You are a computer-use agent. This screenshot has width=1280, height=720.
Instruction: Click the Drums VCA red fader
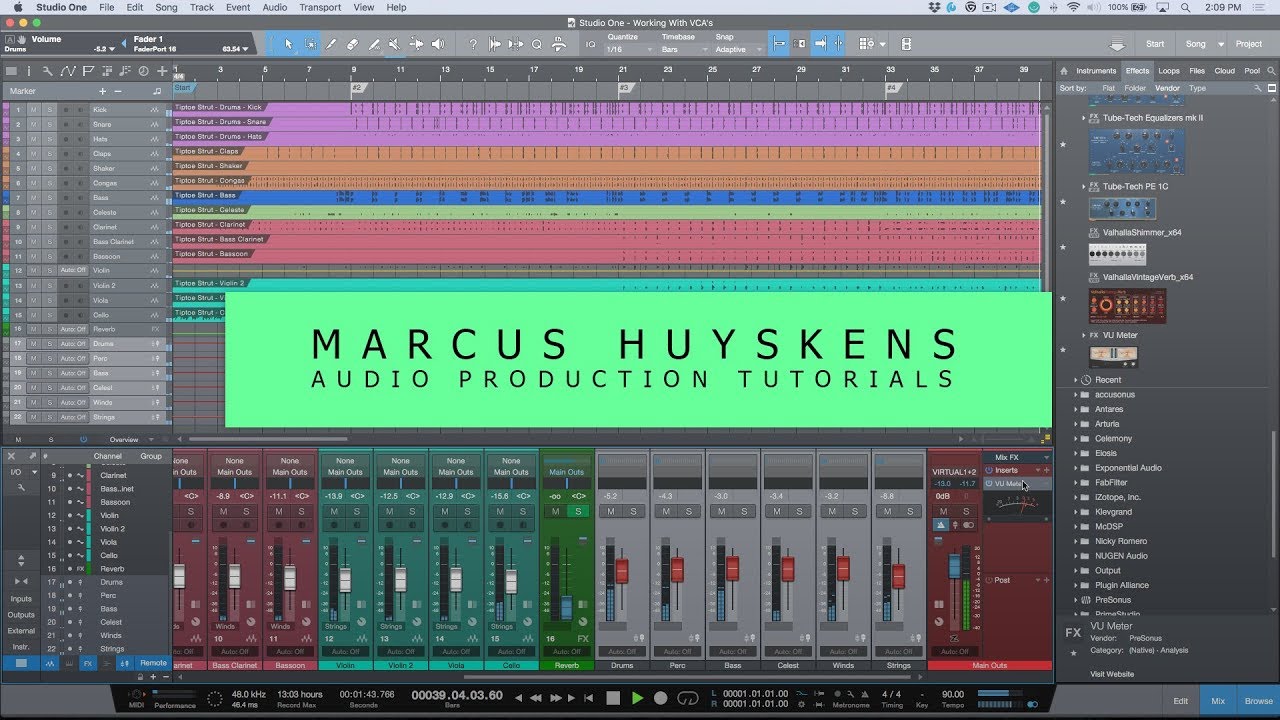click(621, 570)
